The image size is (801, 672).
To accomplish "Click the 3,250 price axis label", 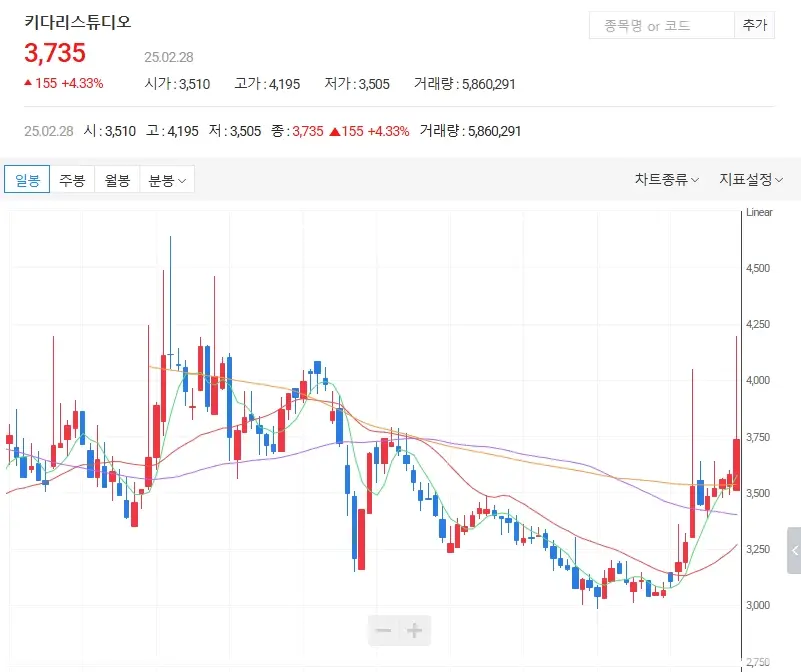I will (758, 549).
